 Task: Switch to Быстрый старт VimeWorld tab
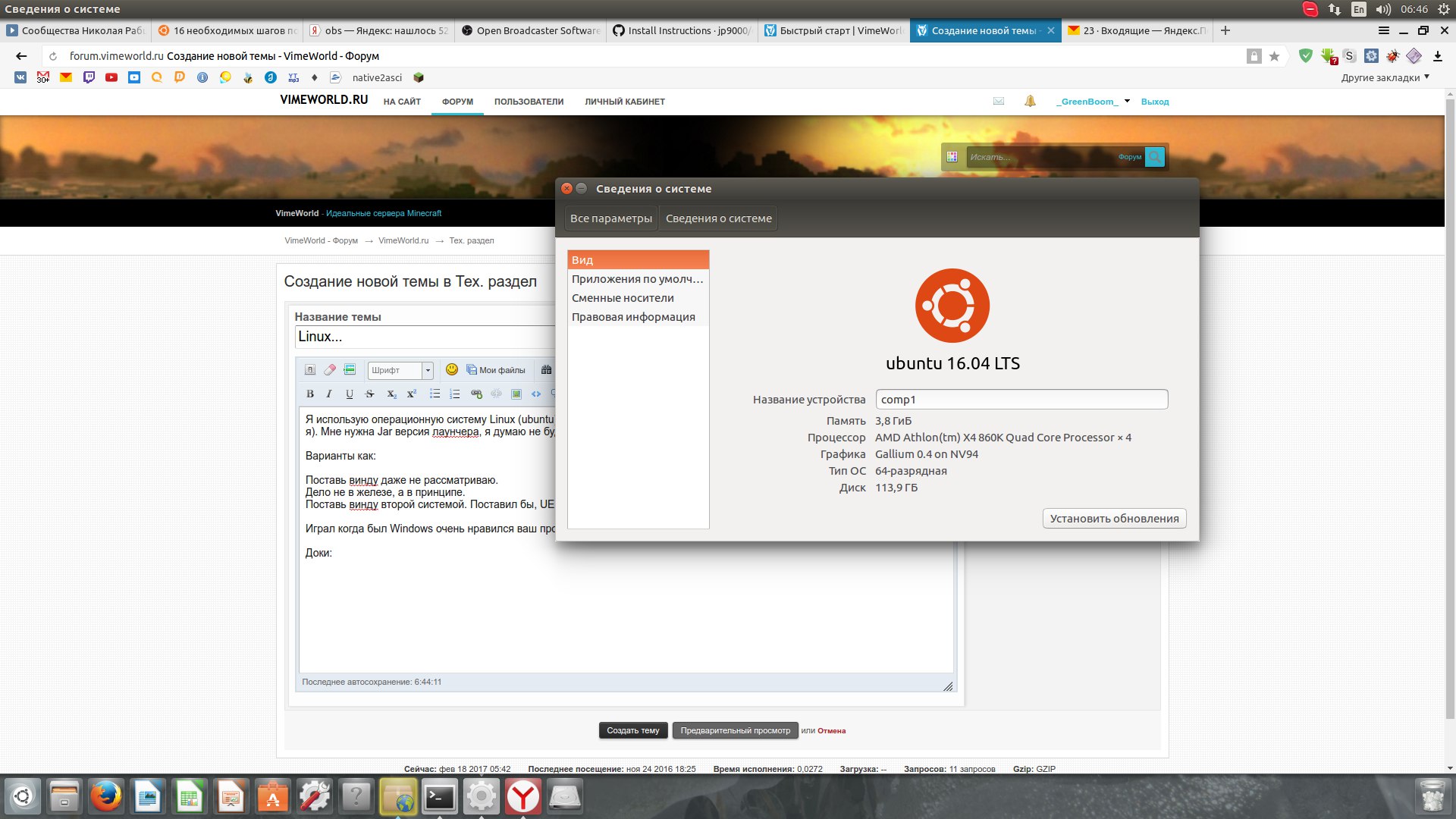coord(833,30)
